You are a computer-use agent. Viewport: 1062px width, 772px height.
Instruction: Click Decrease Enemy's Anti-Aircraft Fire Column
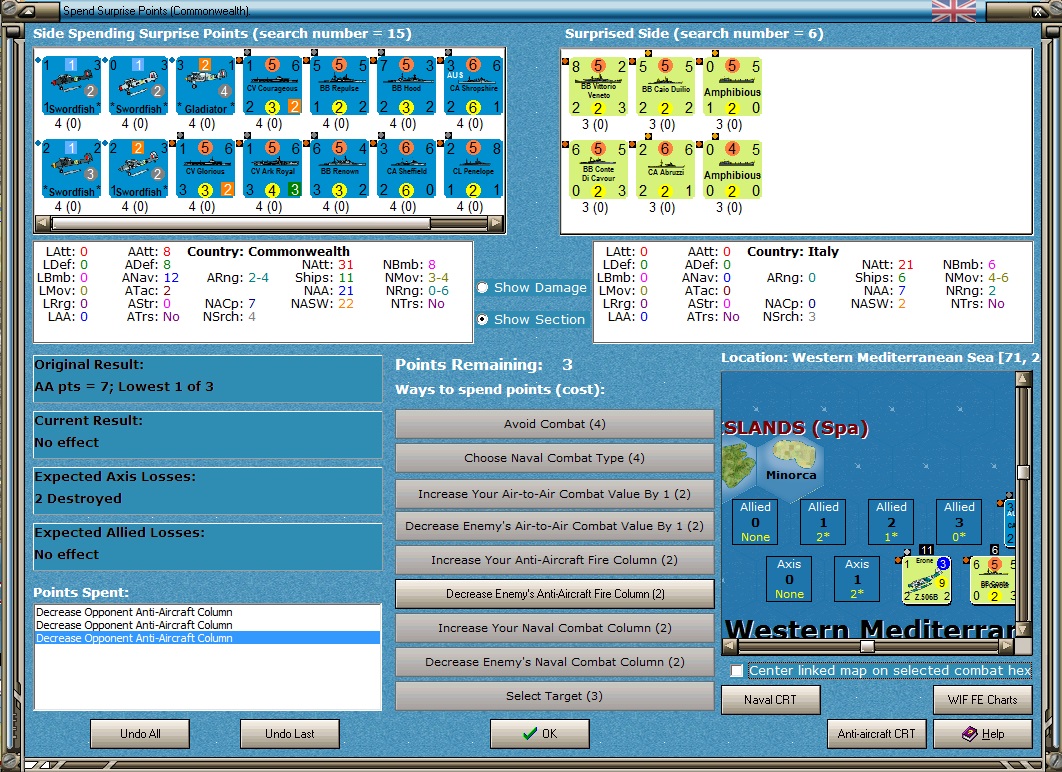[x=555, y=594]
